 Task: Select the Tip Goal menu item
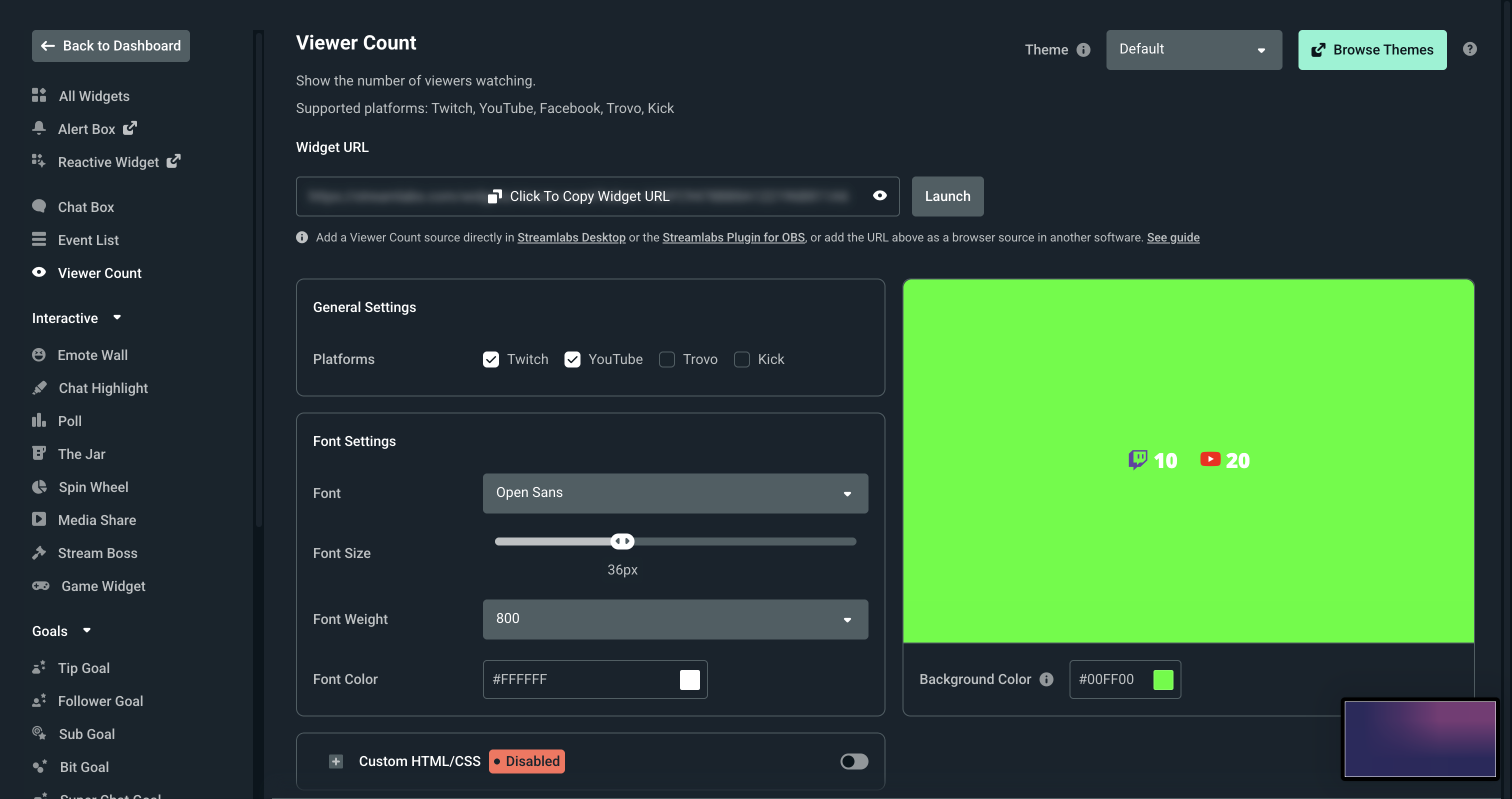tap(84, 667)
